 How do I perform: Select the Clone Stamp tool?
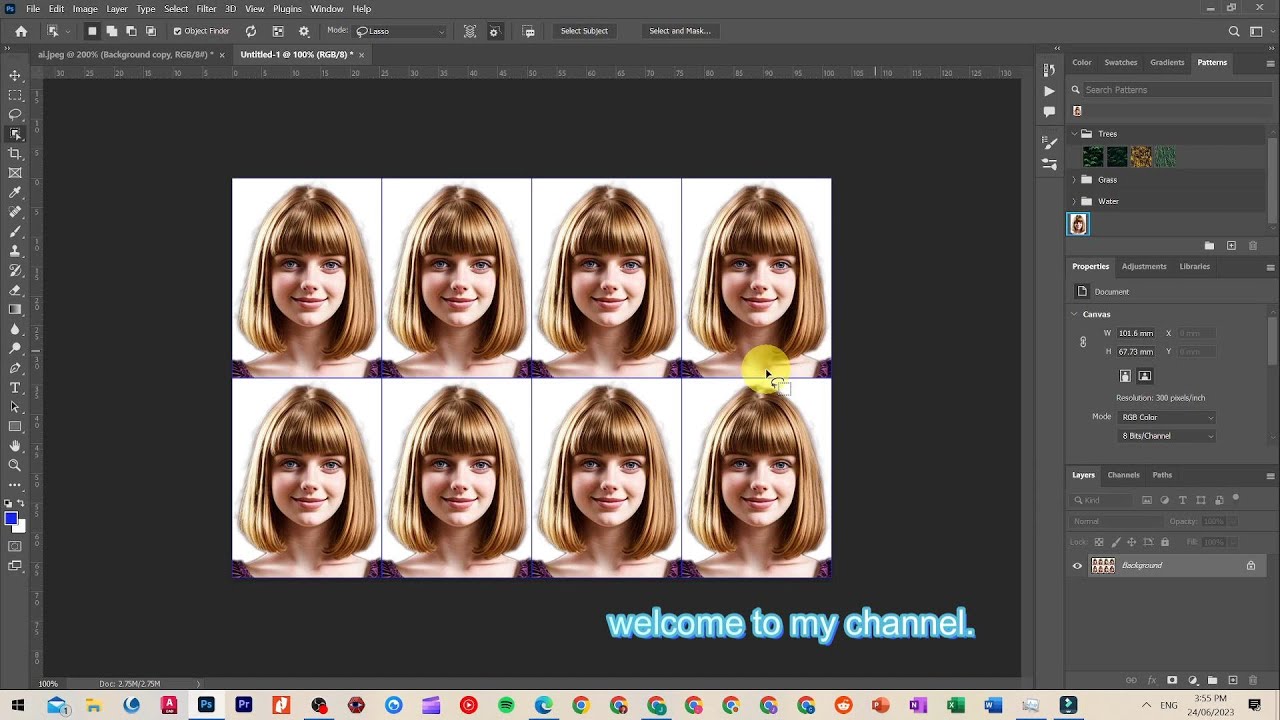(15, 251)
